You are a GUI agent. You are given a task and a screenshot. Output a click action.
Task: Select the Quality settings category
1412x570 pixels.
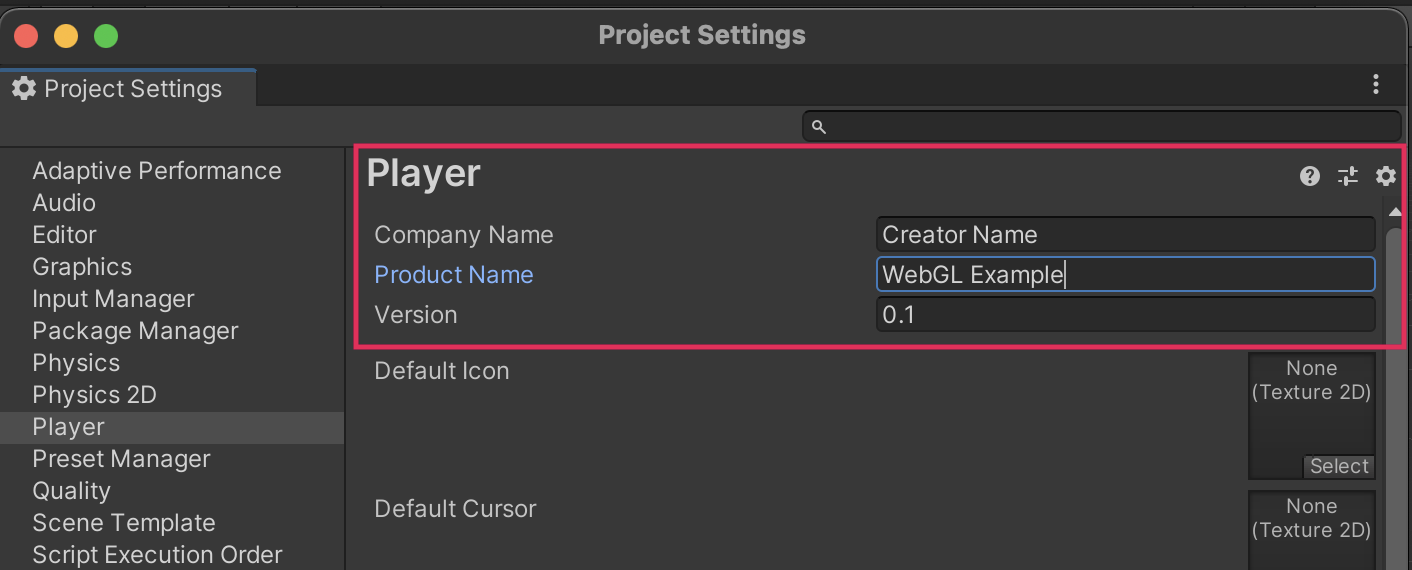pos(71,491)
